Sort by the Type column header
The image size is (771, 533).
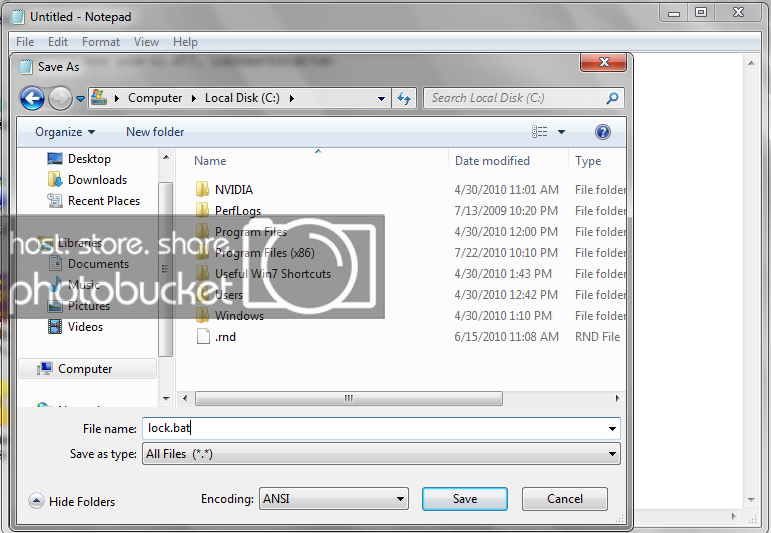click(588, 161)
